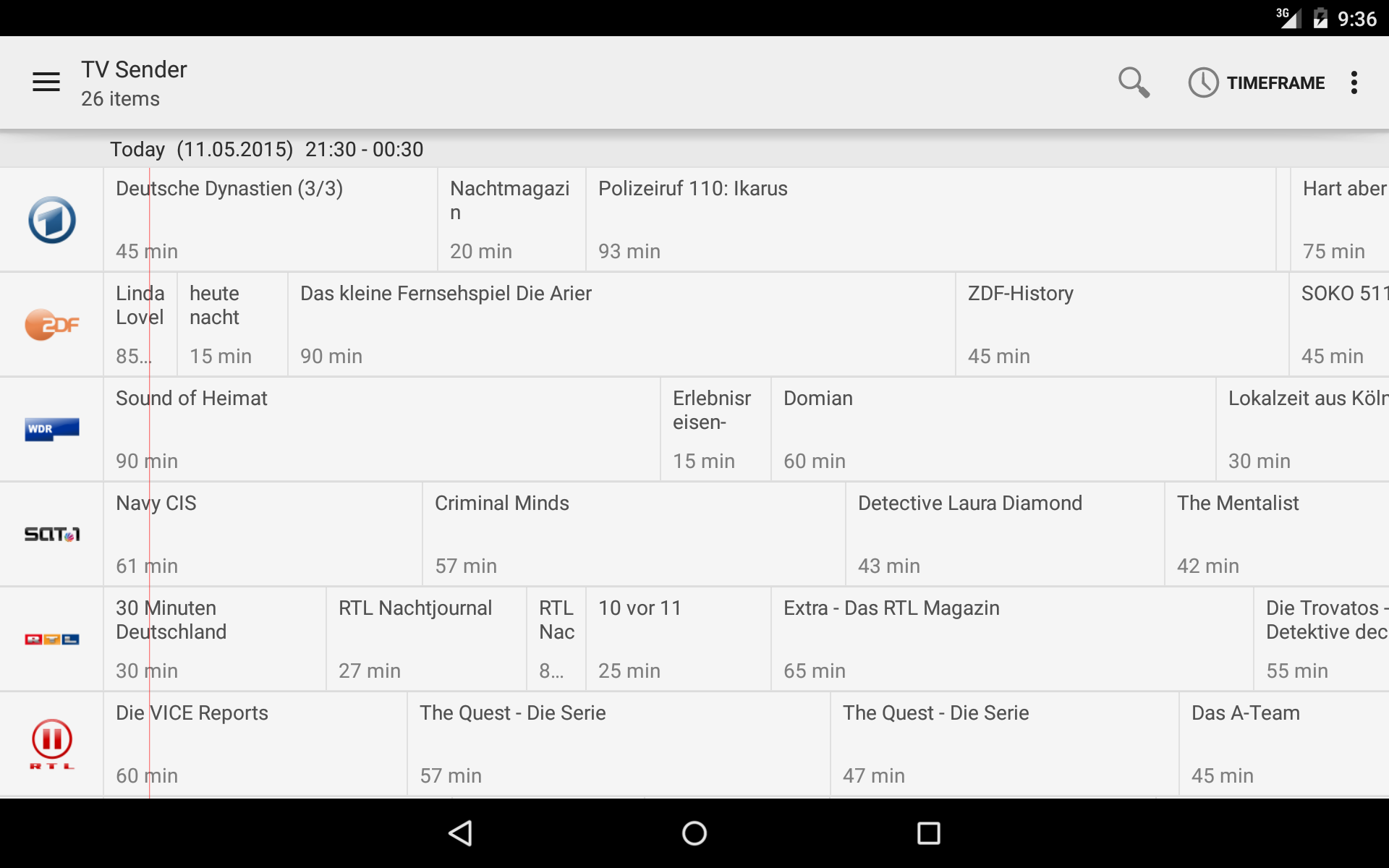Open Lokalzeit aus Köln program
The height and width of the screenshot is (868, 1389).
coord(1303,430)
